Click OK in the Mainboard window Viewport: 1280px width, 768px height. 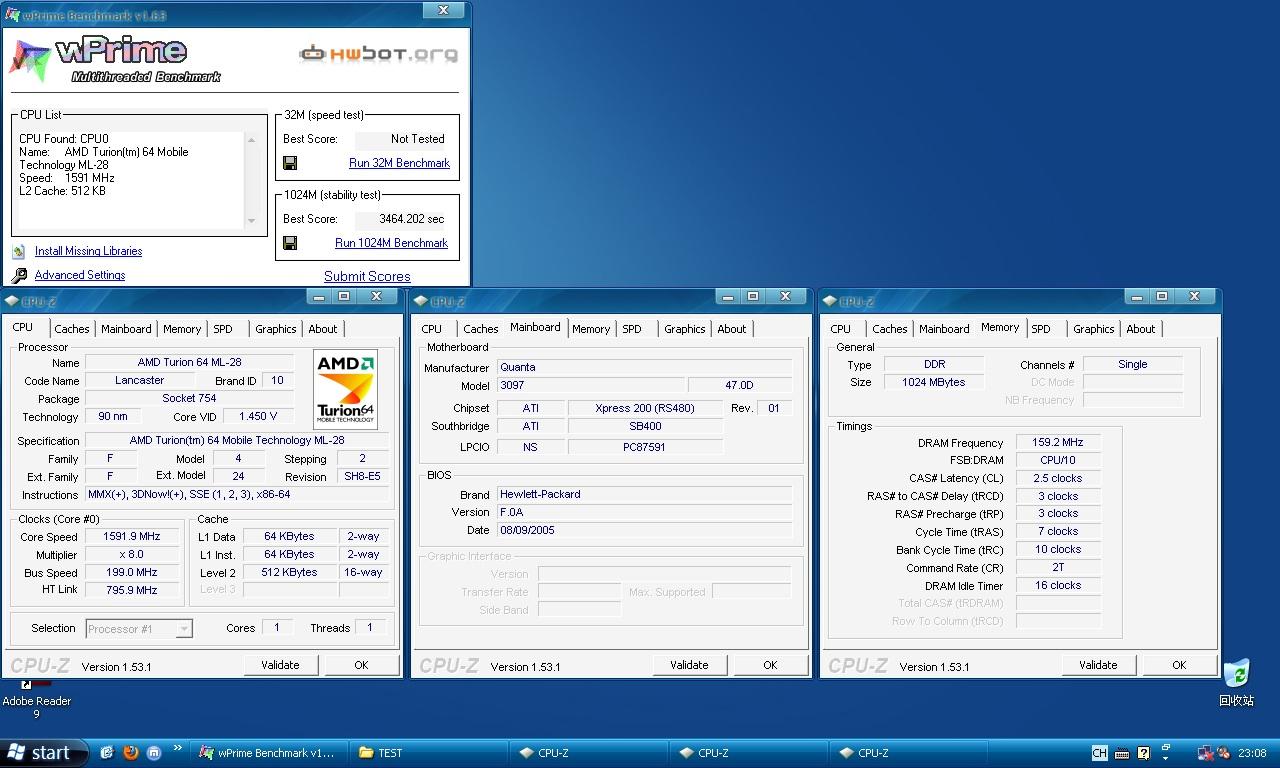pos(770,665)
